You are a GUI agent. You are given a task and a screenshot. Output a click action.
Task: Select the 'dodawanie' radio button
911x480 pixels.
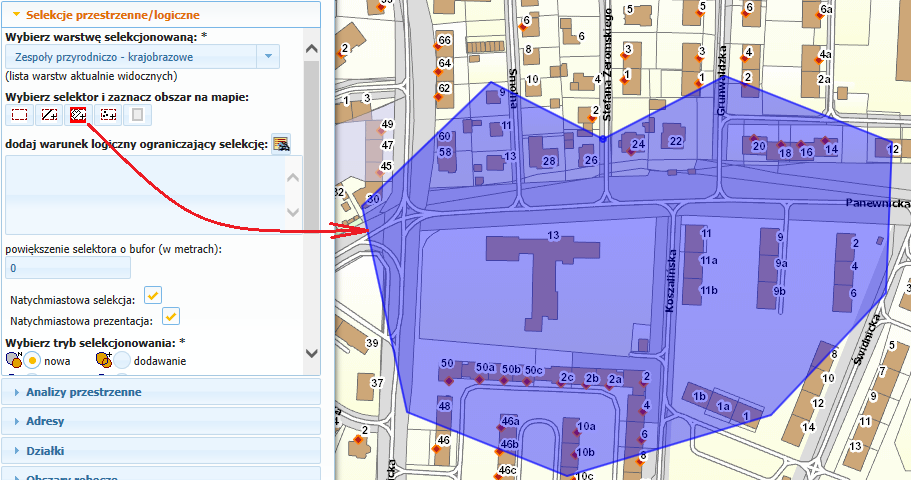121,360
